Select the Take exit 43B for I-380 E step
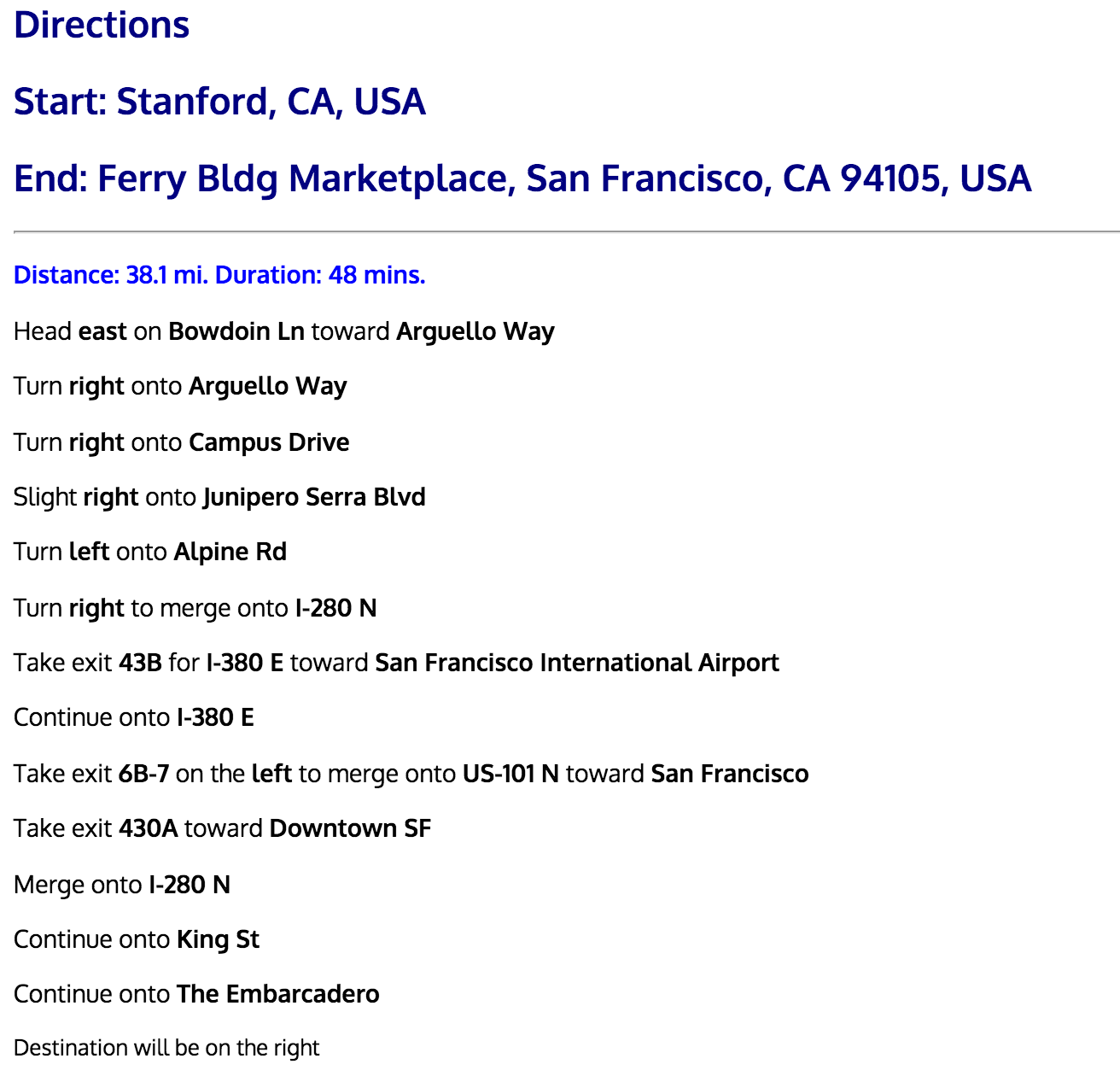1120x1076 pixels. point(396,663)
